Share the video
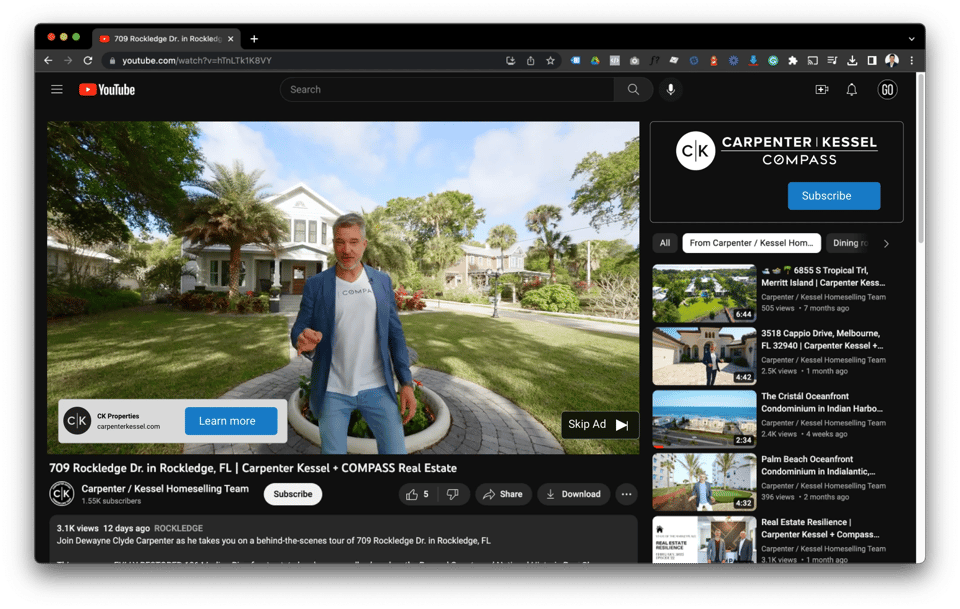Viewport: 960px width, 609px height. click(503, 494)
